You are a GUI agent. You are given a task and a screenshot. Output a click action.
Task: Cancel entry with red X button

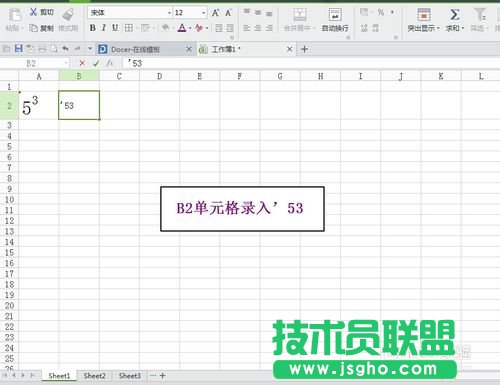click(x=82, y=63)
